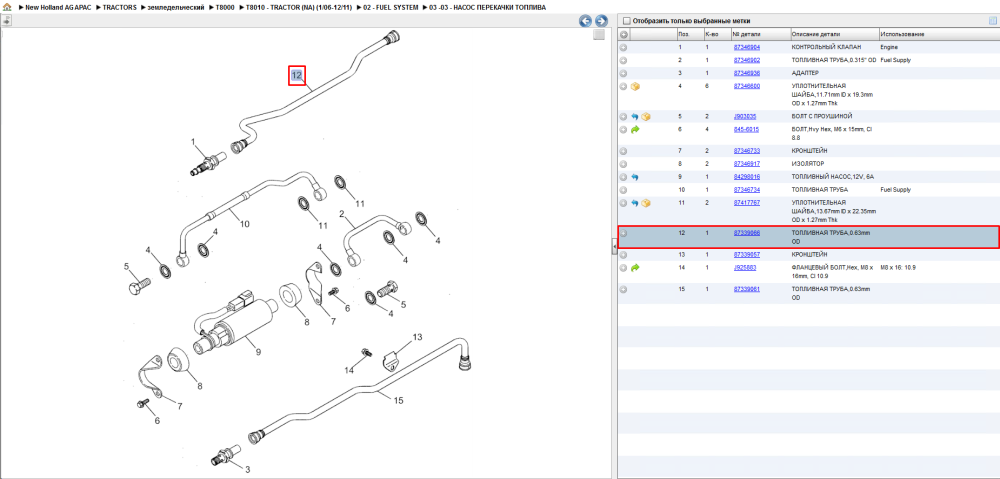
Task: Click circle icon for ТОПЛИВНЫЙ НАСОС row
Action: tap(624, 177)
